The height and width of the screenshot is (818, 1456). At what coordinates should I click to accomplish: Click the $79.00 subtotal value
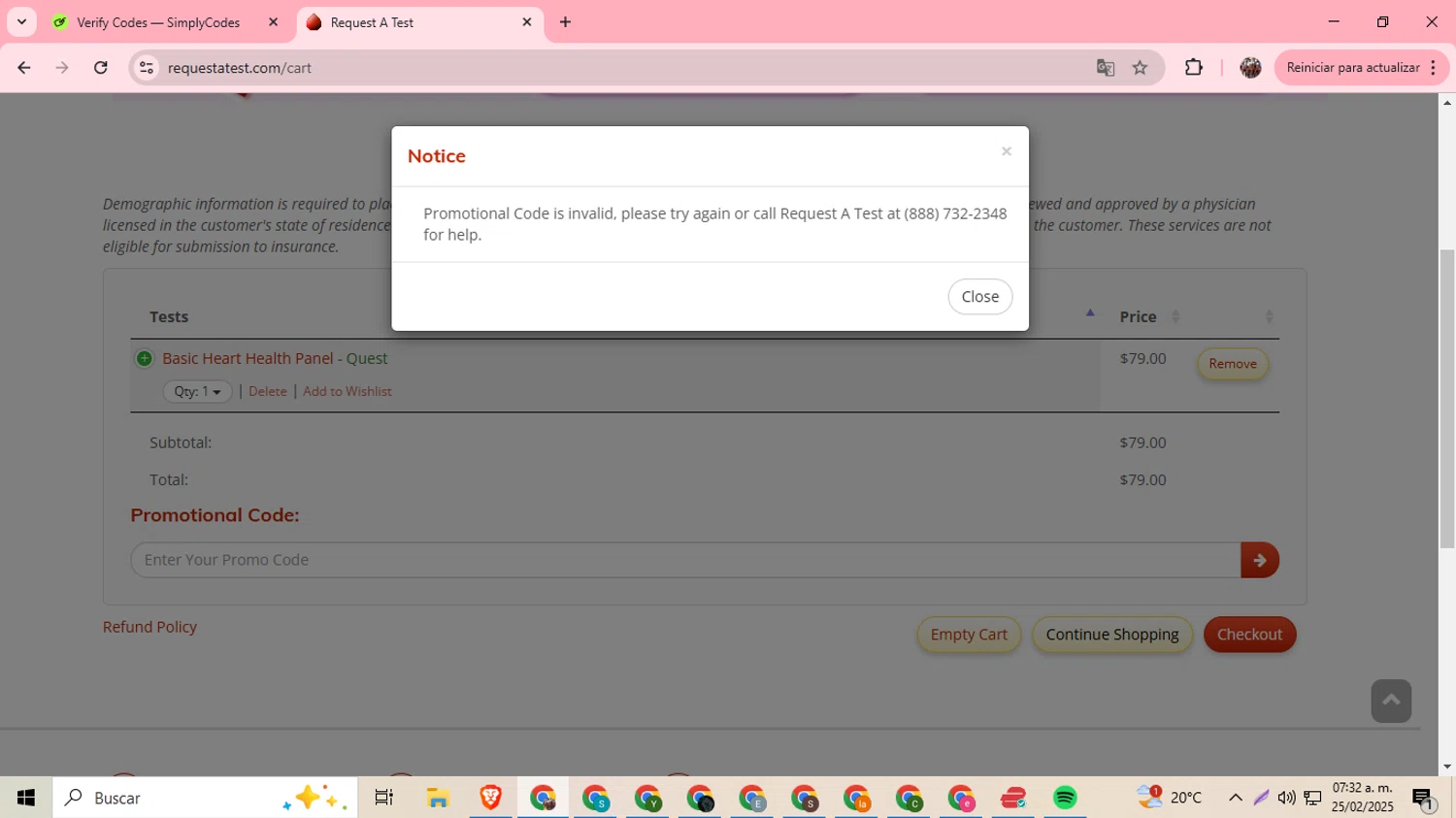click(x=1142, y=442)
